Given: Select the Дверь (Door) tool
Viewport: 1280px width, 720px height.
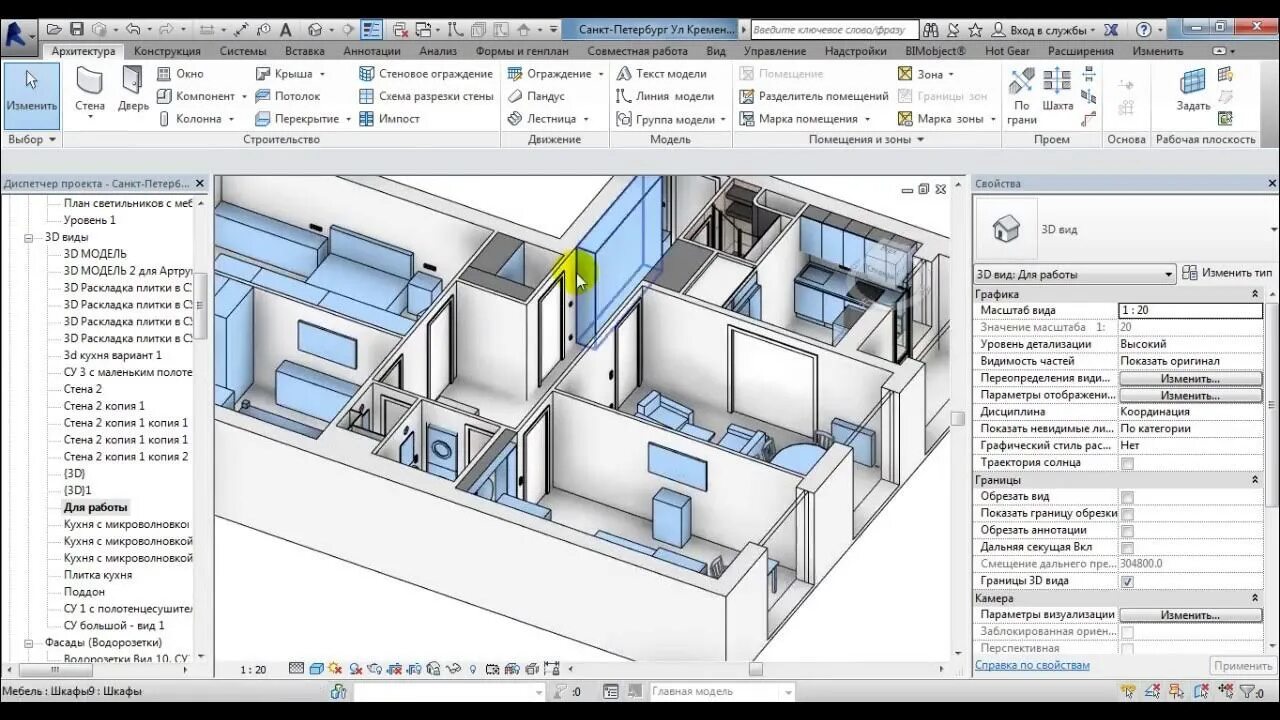Looking at the screenshot, I should tap(133, 89).
